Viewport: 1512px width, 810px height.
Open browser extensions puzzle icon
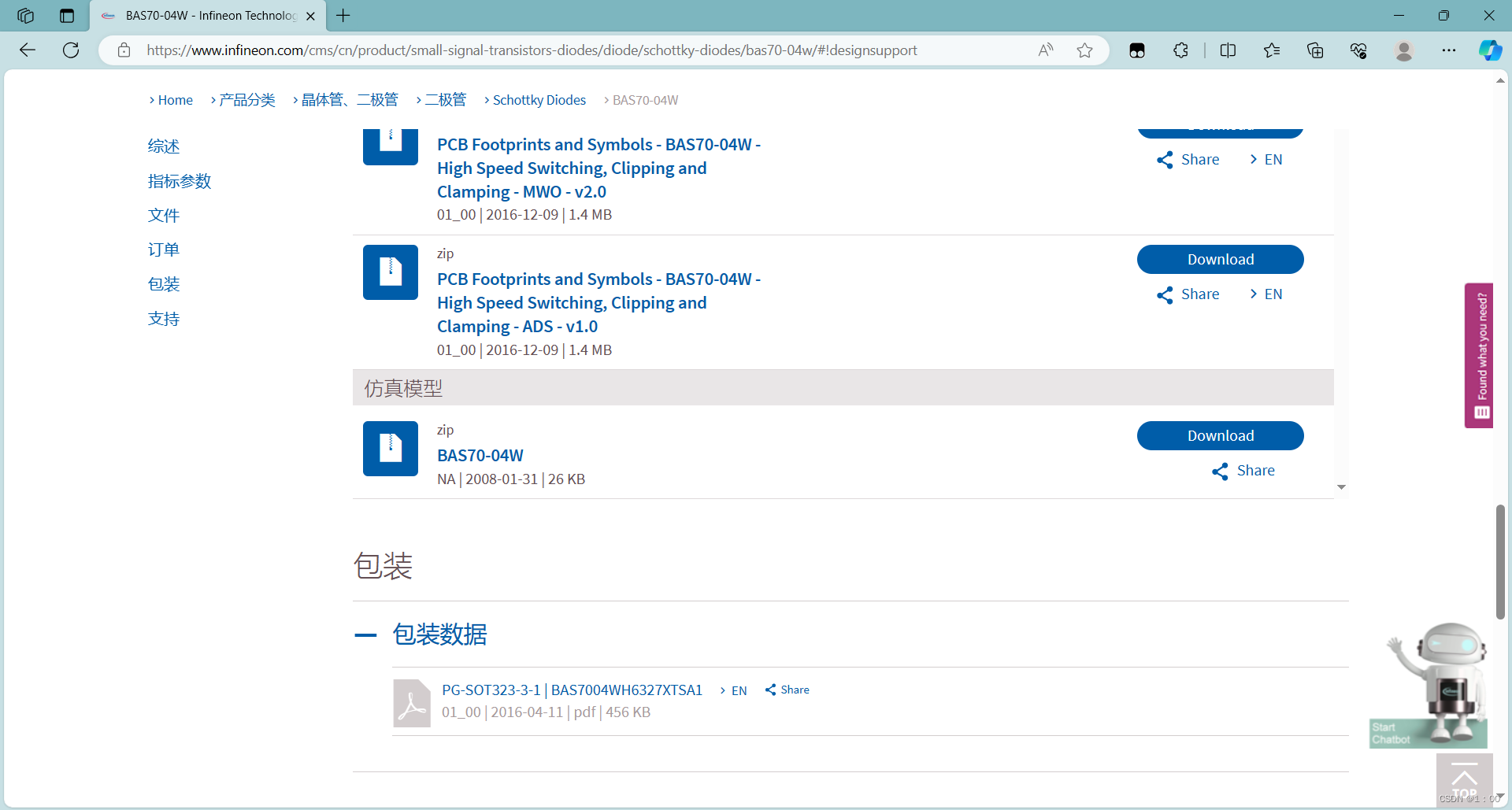(1180, 50)
